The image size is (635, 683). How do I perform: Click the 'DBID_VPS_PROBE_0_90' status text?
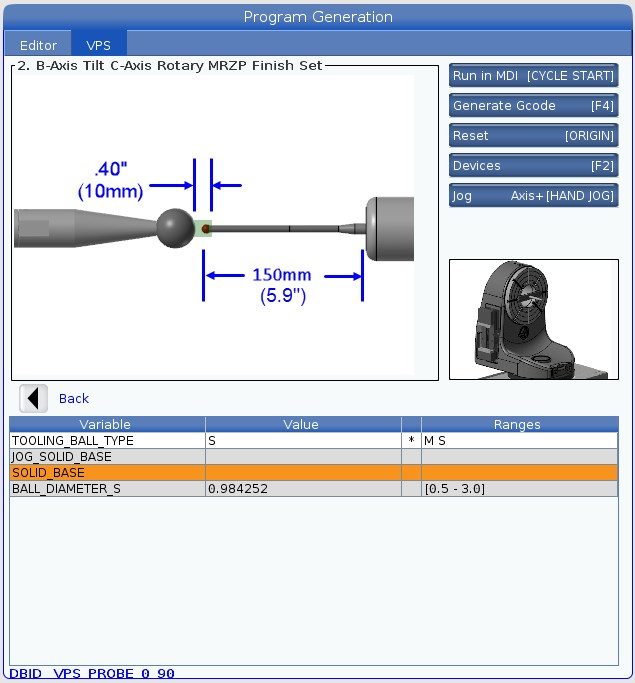tap(92, 674)
